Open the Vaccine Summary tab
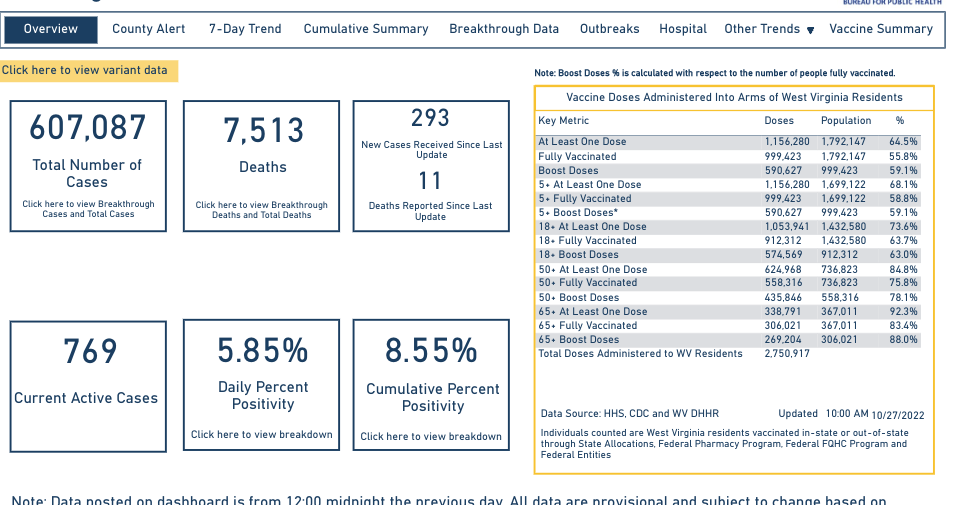The image size is (962, 505). tap(881, 29)
